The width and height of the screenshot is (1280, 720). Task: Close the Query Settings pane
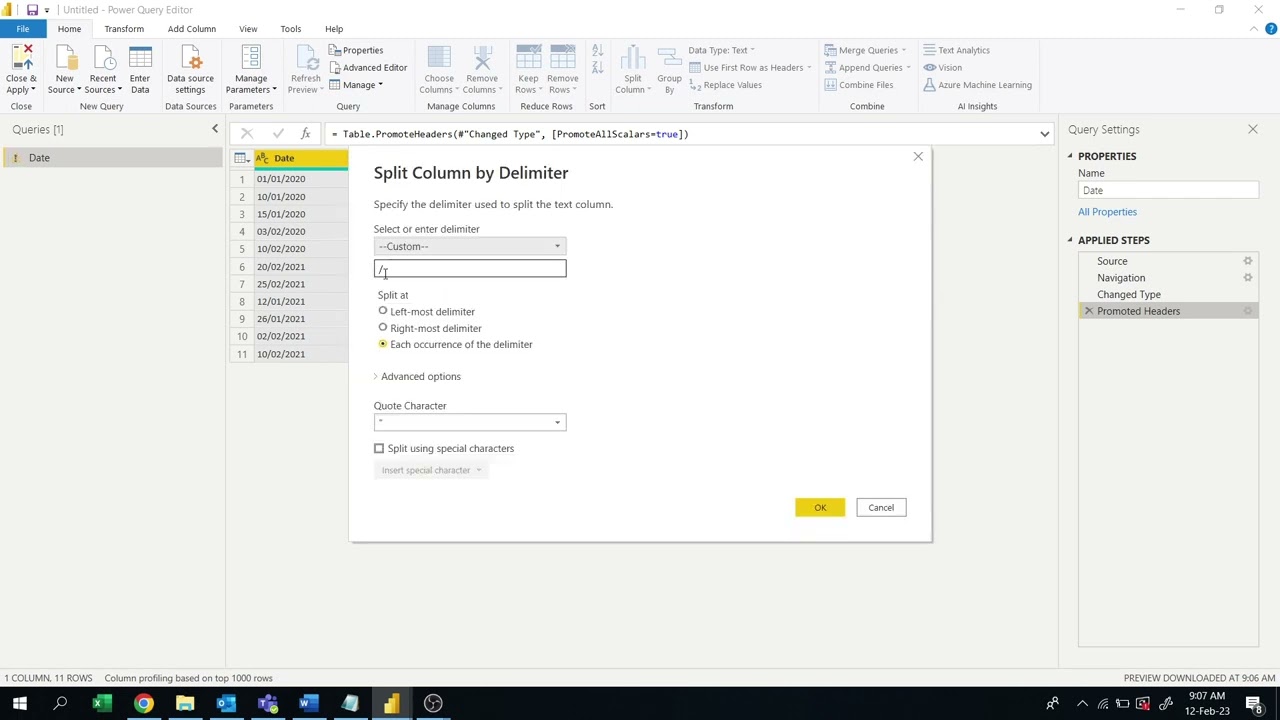point(1252,129)
